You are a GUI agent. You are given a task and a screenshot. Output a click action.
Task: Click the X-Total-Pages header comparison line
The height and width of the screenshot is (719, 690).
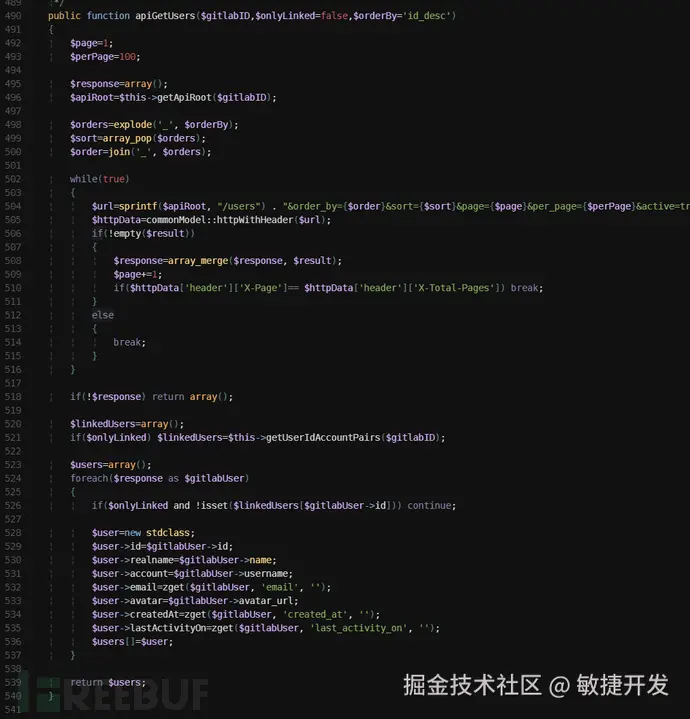328,288
